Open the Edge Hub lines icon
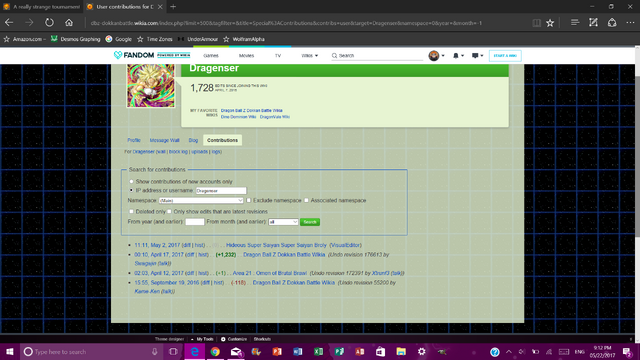 click(x=575, y=22)
